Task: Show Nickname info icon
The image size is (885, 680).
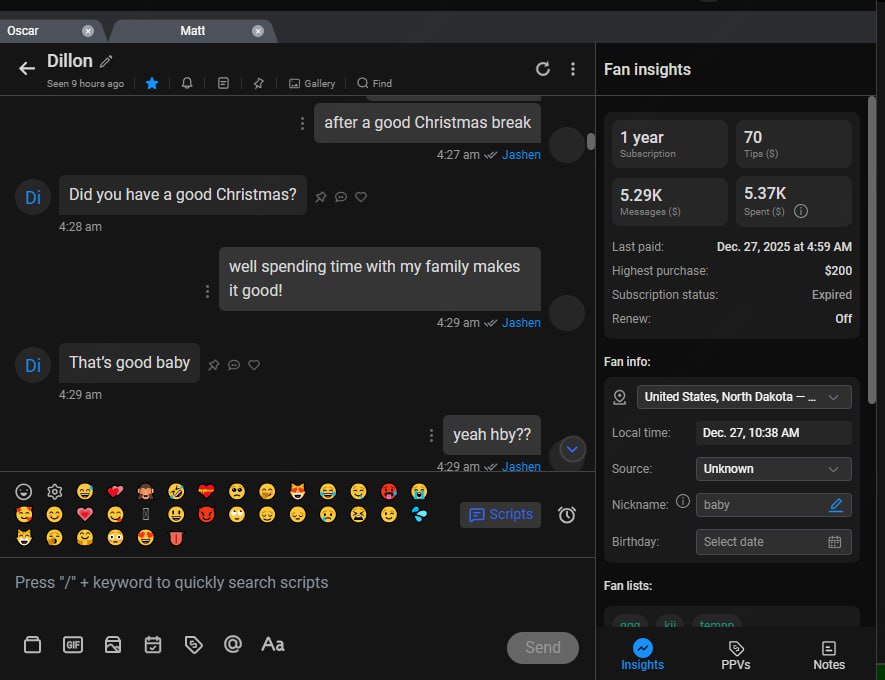Action: point(683,501)
